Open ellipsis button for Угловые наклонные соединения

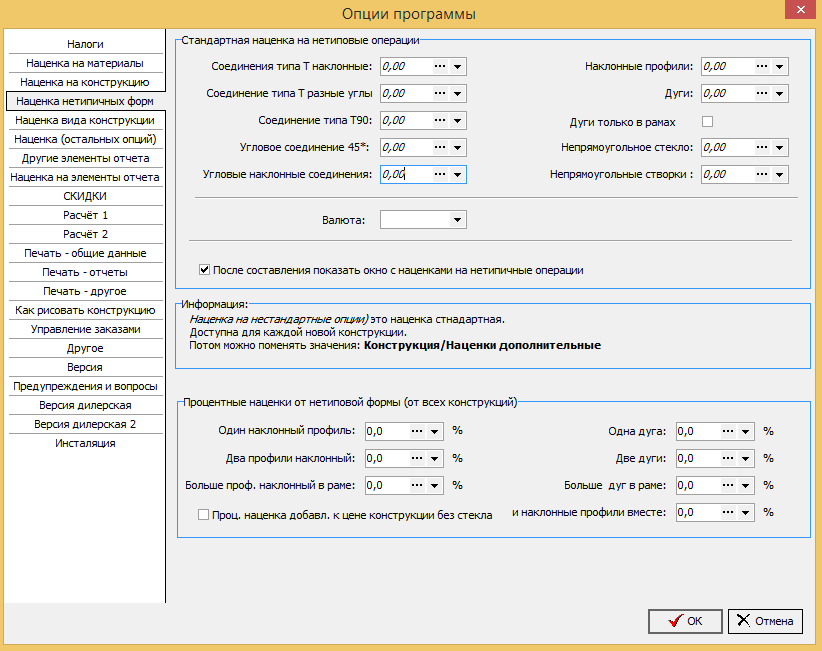coord(440,175)
